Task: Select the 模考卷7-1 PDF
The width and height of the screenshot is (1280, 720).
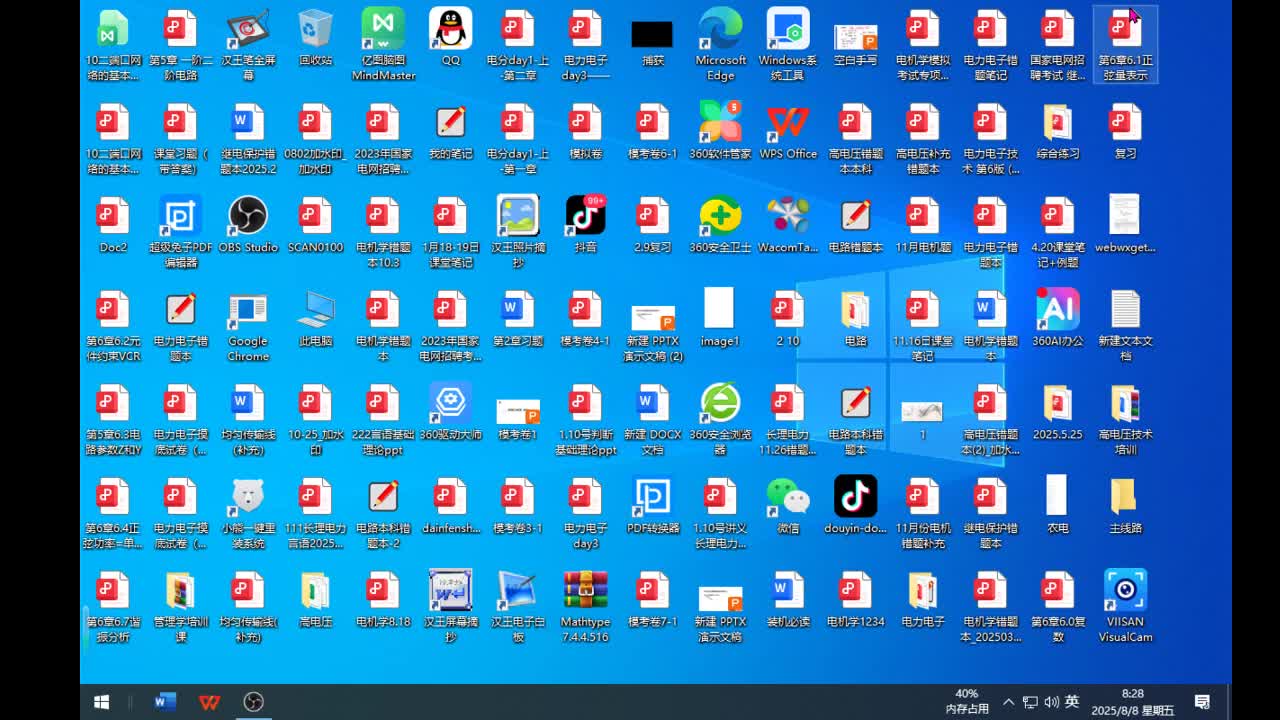Action: coord(653,599)
